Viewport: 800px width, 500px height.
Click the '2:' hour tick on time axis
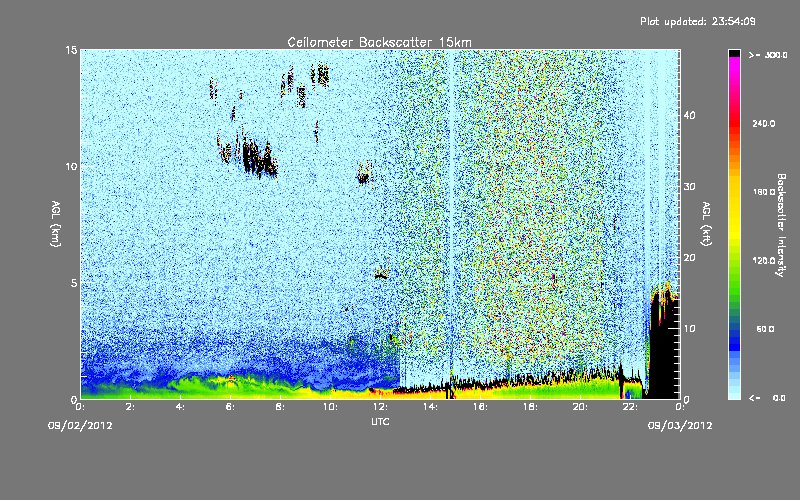pos(130,407)
